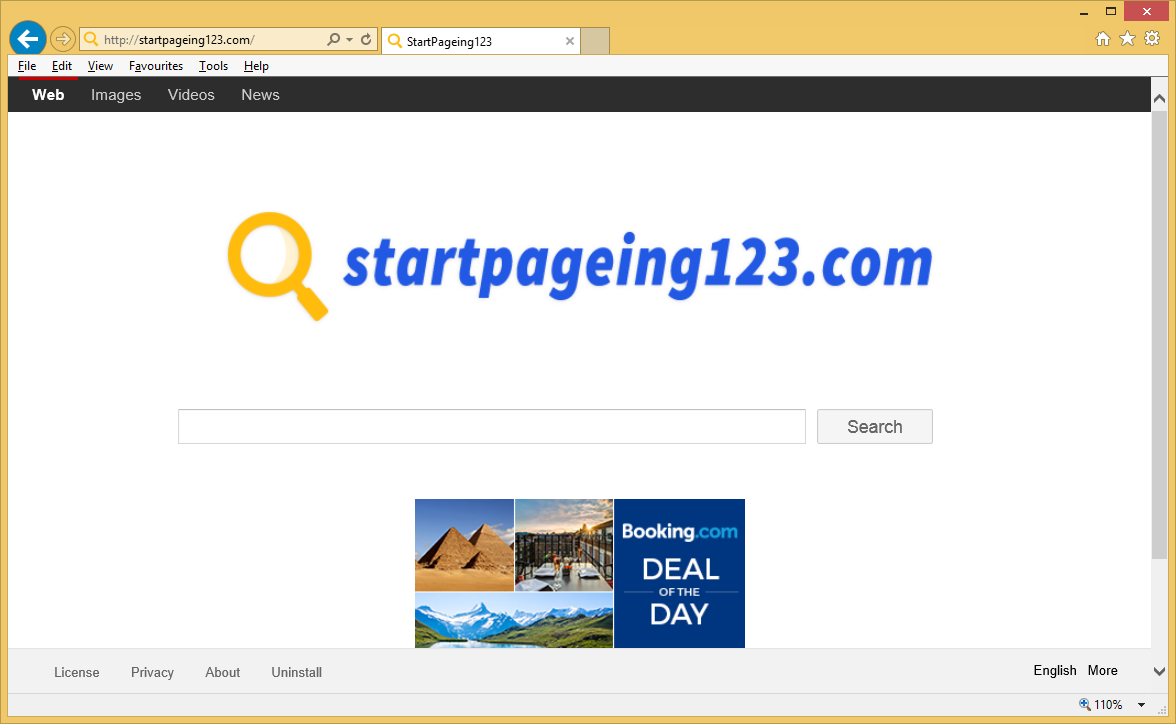The height and width of the screenshot is (724, 1176).
Task: Click the scrollbar up arrow
Action: pyautogui.click(x=1160, y=98)
